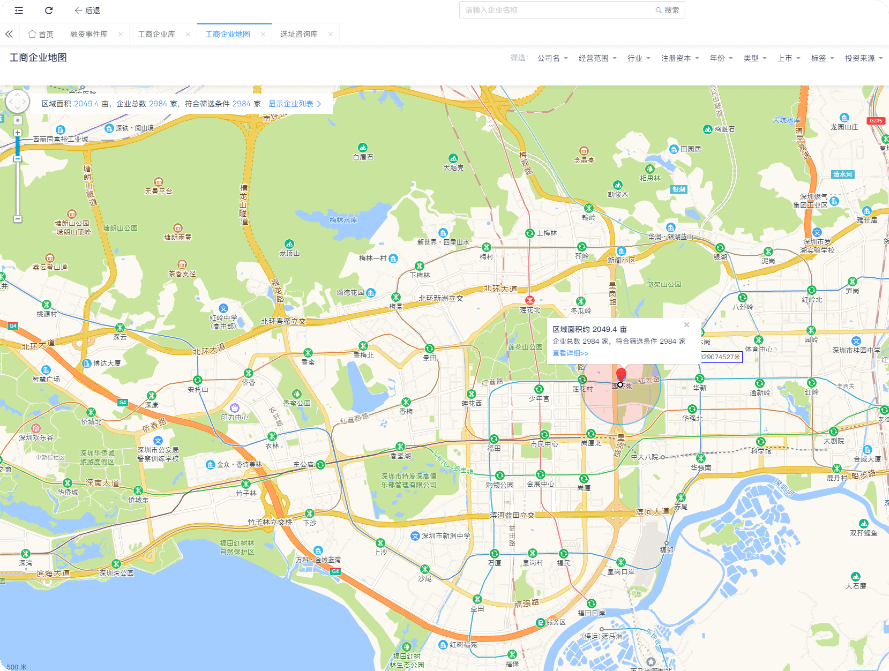Image resolution: width=889 pixels, height=671 pixels.
Task: Open the 标签 filter dropdown
Action: coord(822,58)
